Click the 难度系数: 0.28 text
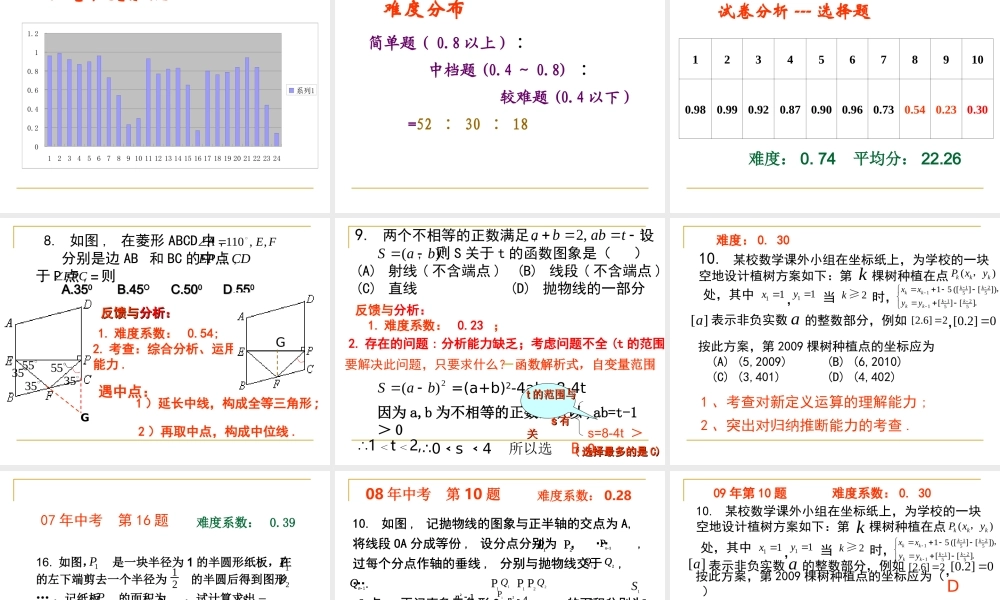 584,495
